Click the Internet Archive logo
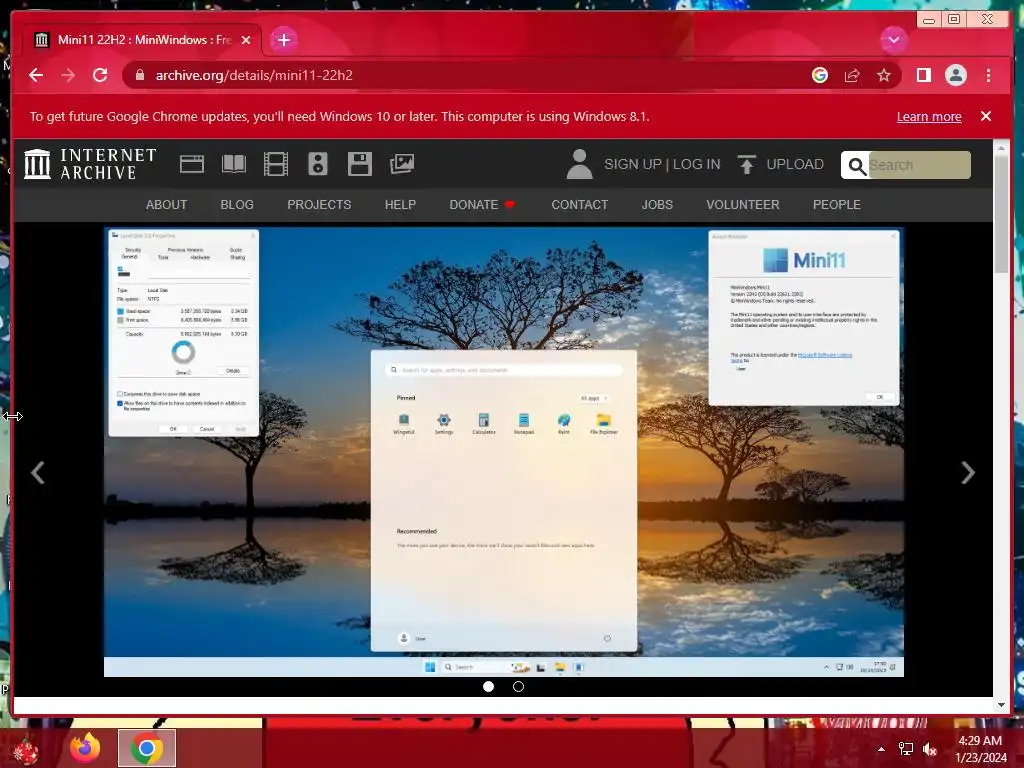The image size is (1024, 768). pos(90,164)
